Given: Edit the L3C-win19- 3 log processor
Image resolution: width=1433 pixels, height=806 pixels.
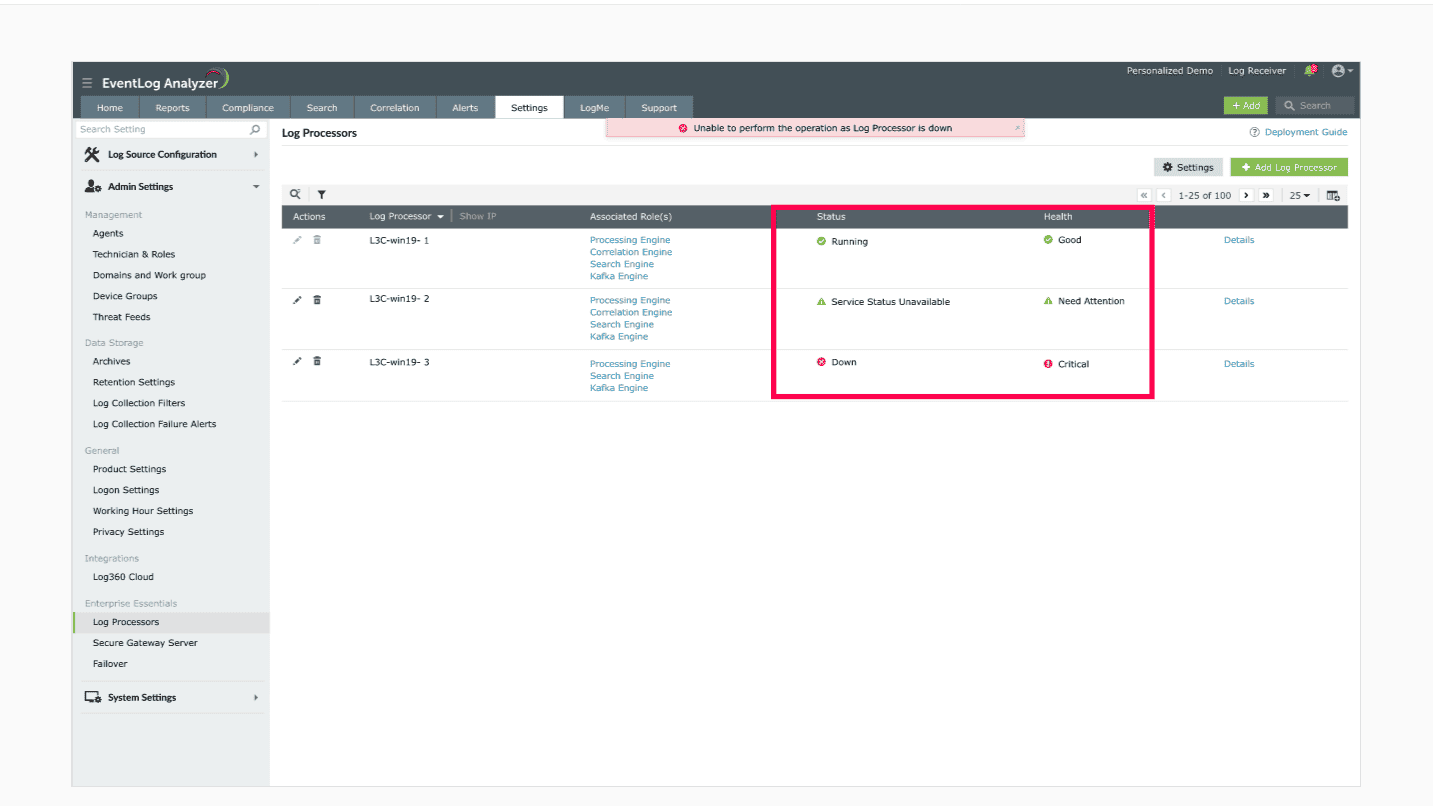Looking at the screenshot, I should pos(297,361).
